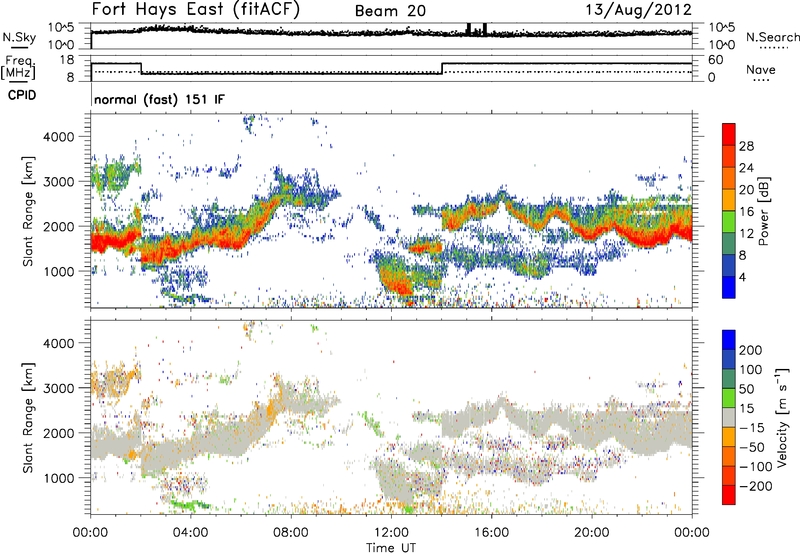This screenshot has width=800, height=554.
Task: Click the '12:00' time tick label
Action: pos(391,533)
